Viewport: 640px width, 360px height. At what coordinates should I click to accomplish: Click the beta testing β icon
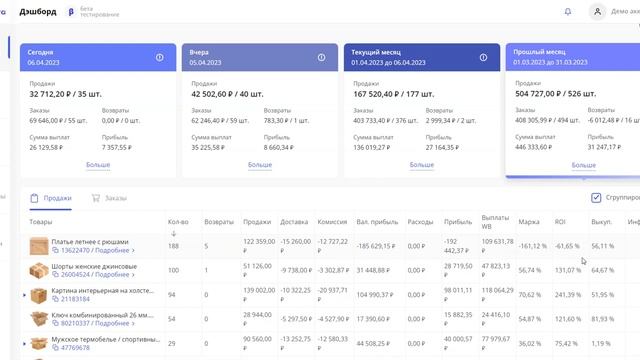tap(71, 12)
